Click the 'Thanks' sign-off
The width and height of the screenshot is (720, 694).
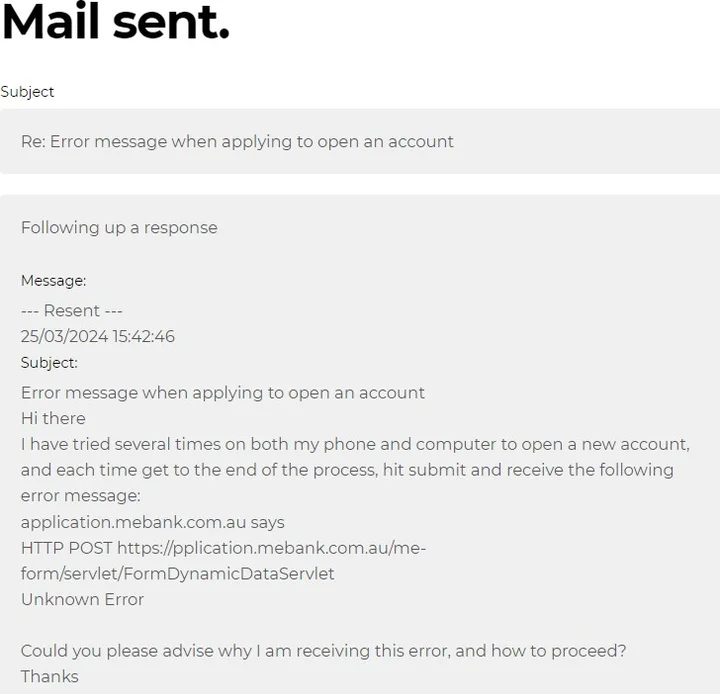click(x=49, y=677)
